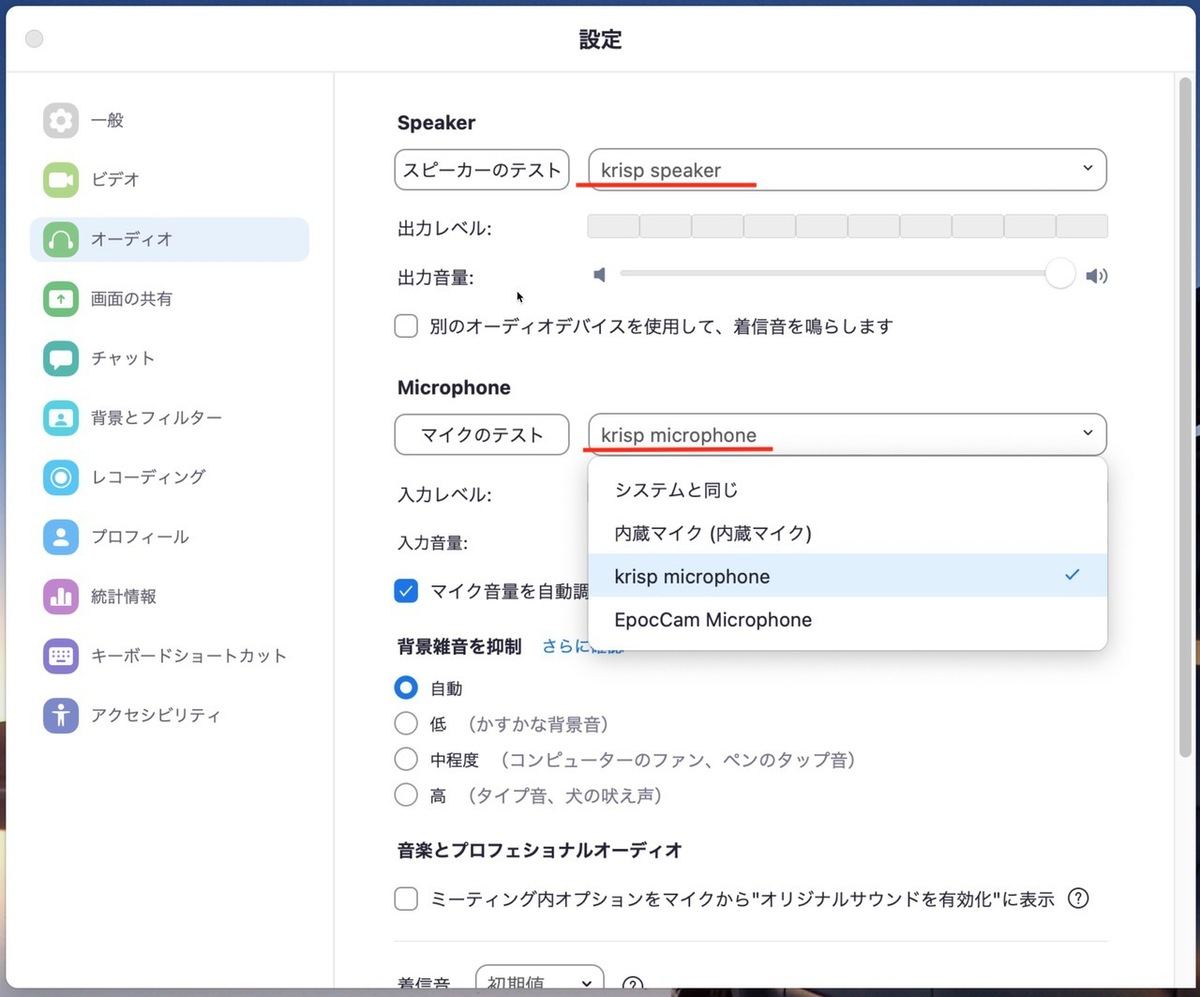The image size is (1200, 997).
Task: Choose EpocCam Microphone from the list
Action: click(x=848, y=620)
